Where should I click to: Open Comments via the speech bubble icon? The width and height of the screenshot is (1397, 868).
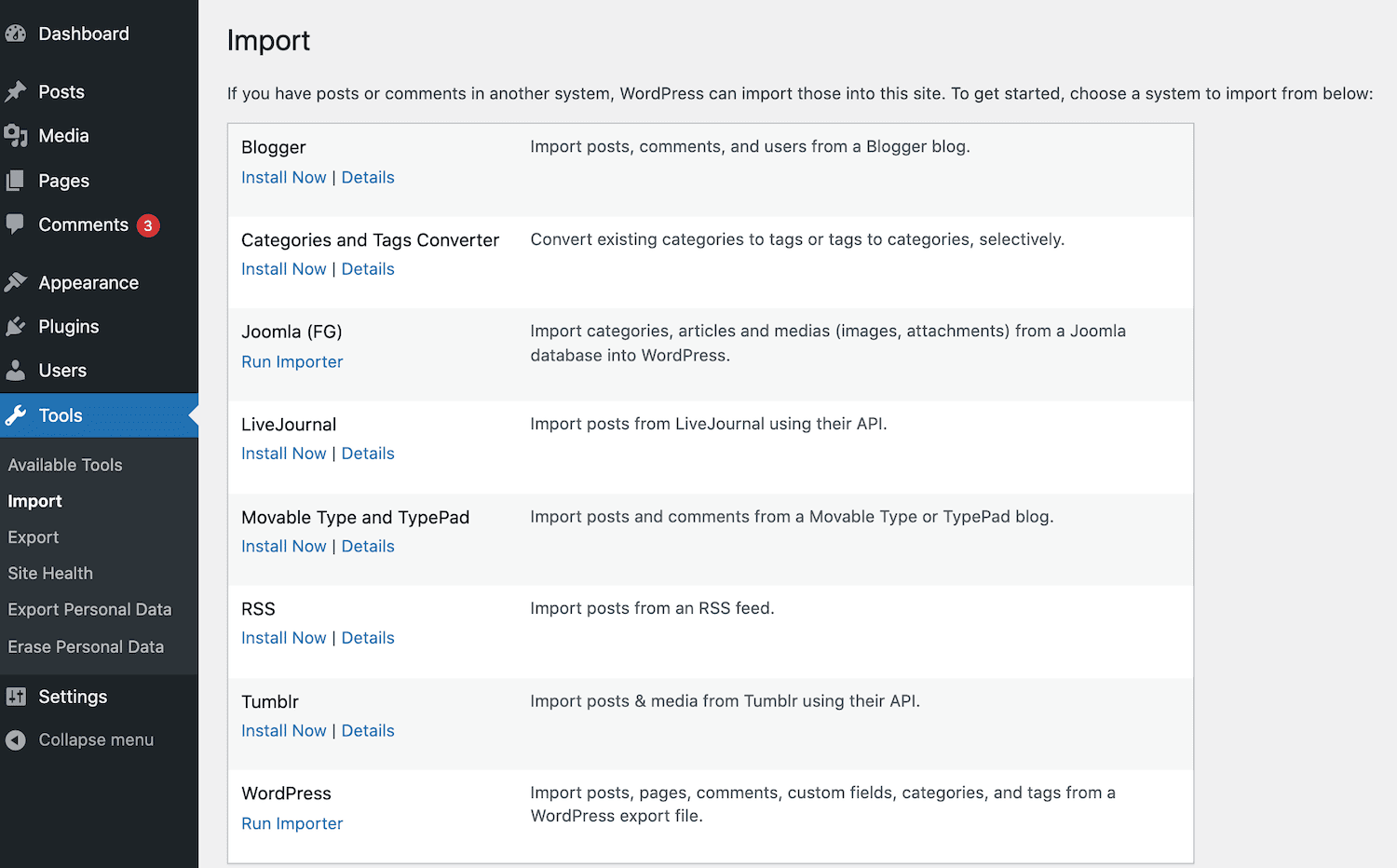(17, 224)
